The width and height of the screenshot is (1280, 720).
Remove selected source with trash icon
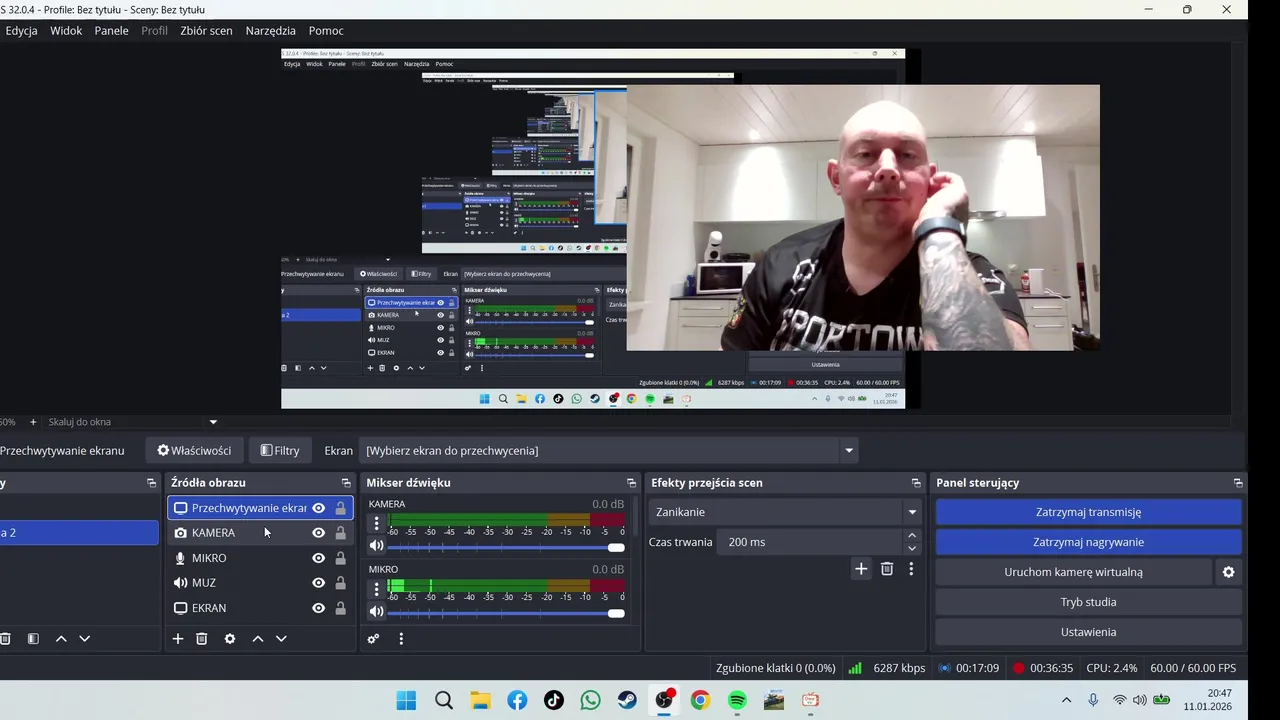point(202,639)
